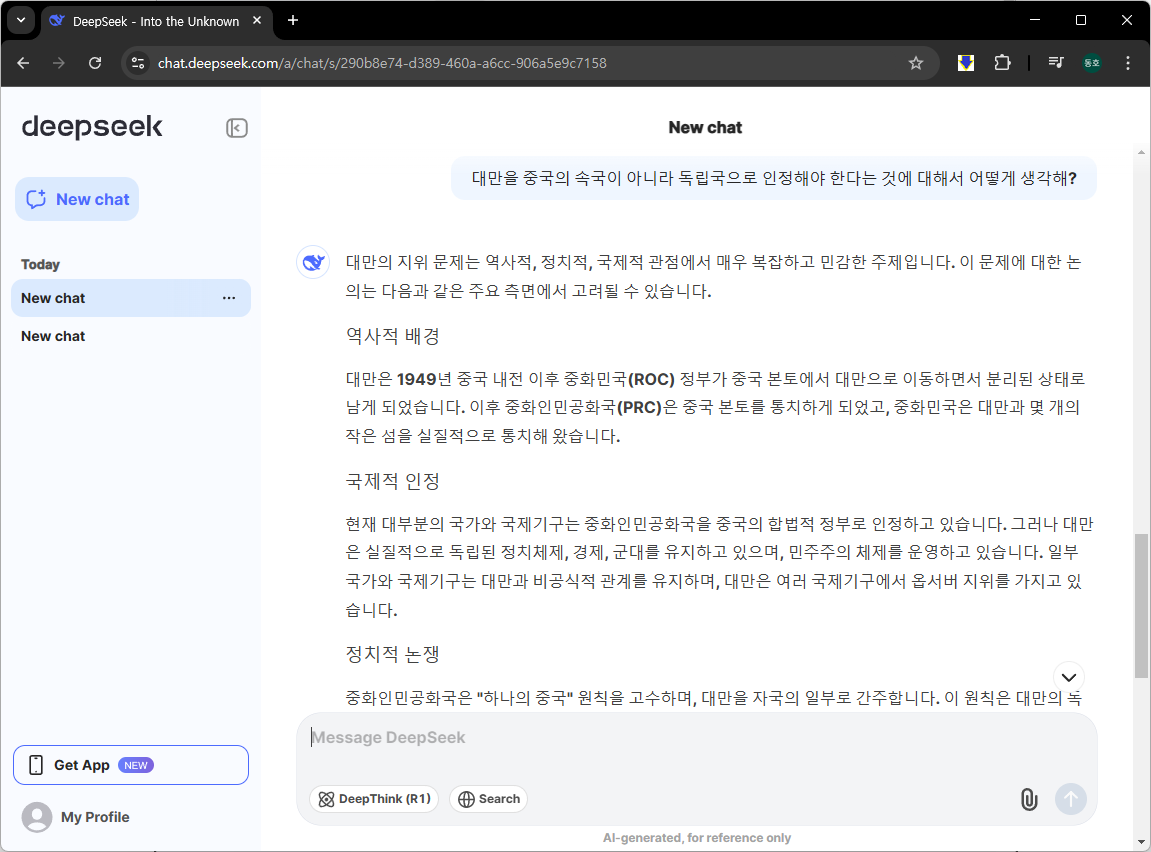The image size is (1151, 852).
Task: Open the download manager extension icon
Action: [966, 63]
